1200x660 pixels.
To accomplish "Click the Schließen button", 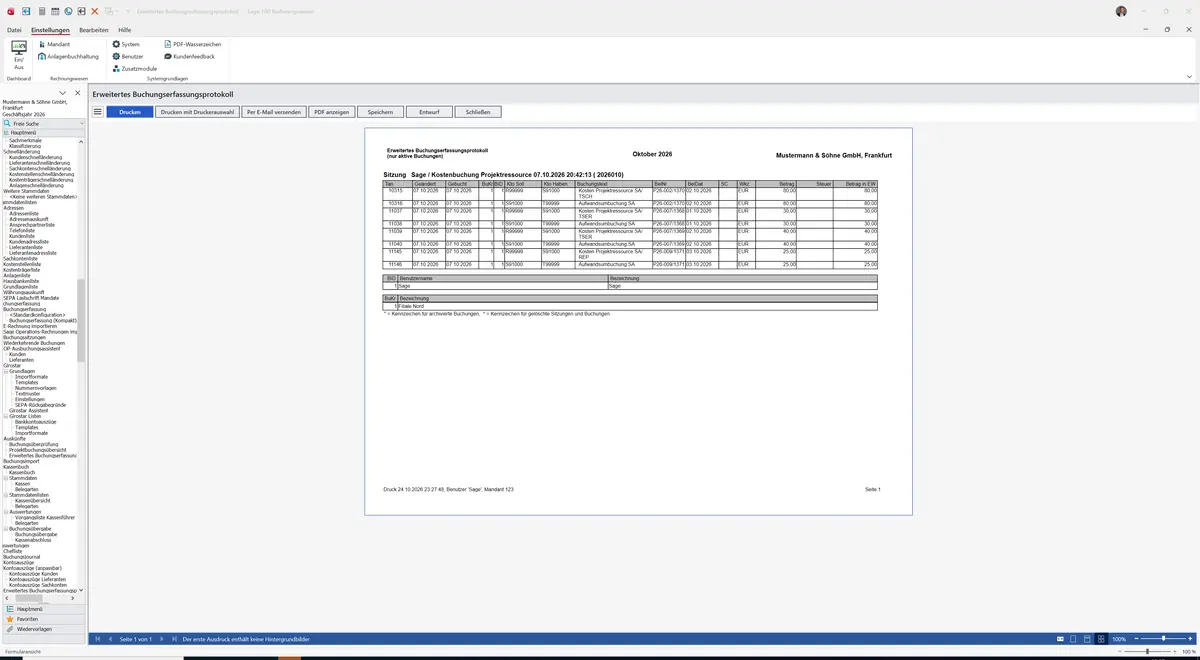I will point(478,112).
